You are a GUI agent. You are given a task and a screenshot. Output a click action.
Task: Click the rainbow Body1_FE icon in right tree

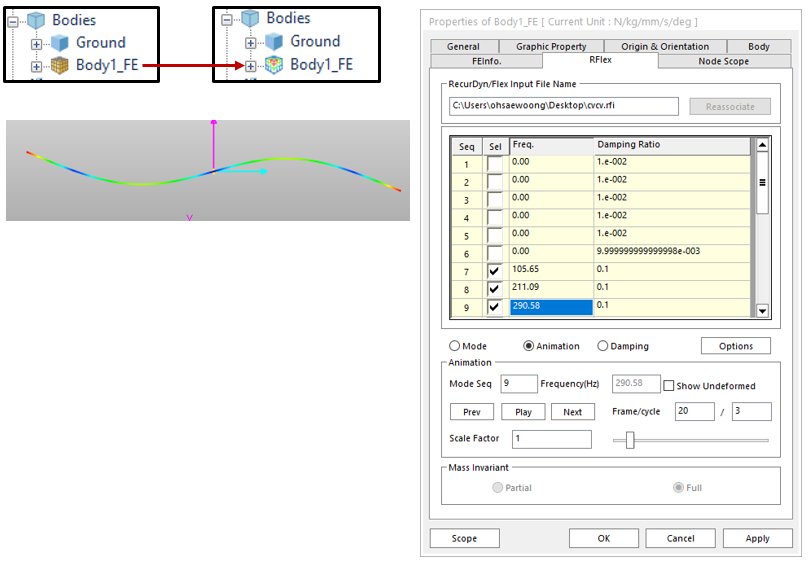(x=274, y=65)
